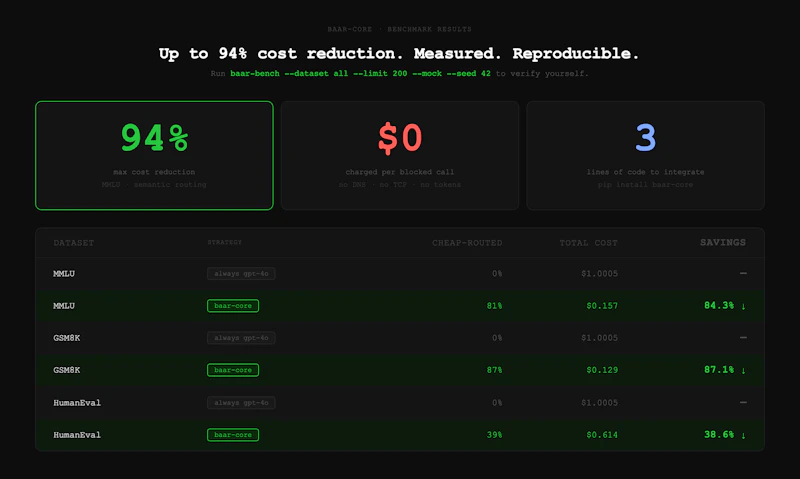Click the always gpt-4o badge for MMLU

pyautogui.click(x=241, y=273)
